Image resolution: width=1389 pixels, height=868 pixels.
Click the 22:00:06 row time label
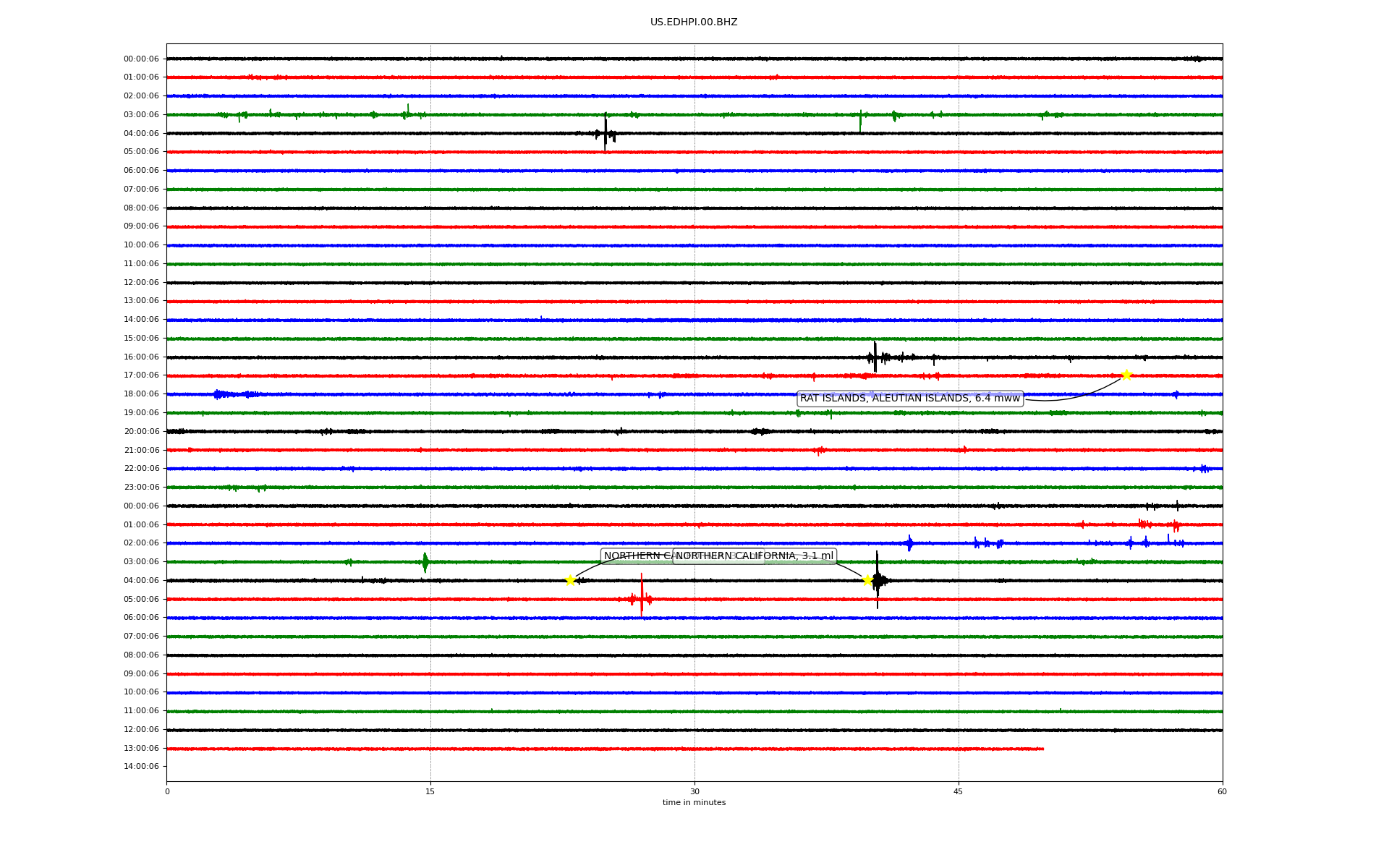(141, 469)
